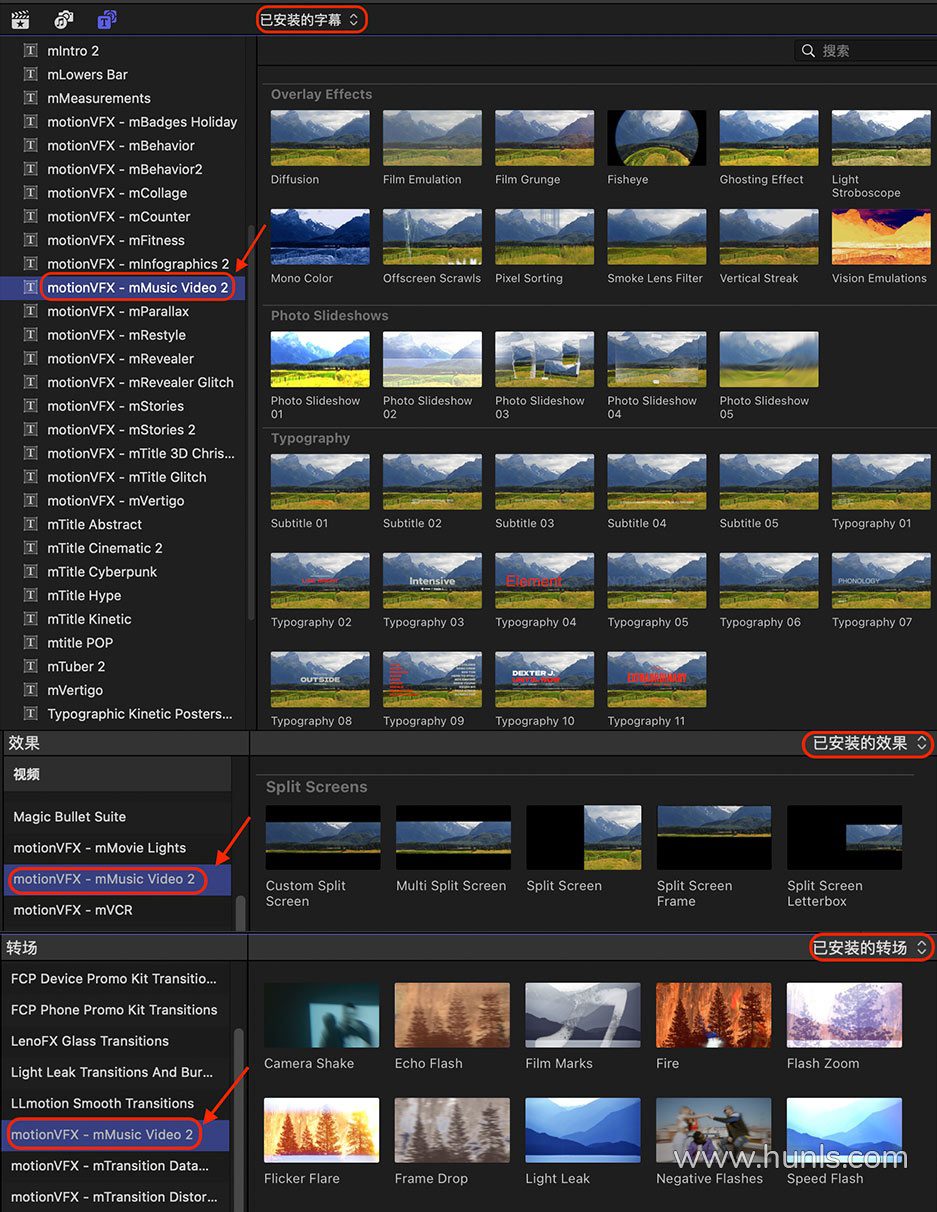
Task: Open the installed transitions (已安装的转场) dropdown
Action: [869, 947]
